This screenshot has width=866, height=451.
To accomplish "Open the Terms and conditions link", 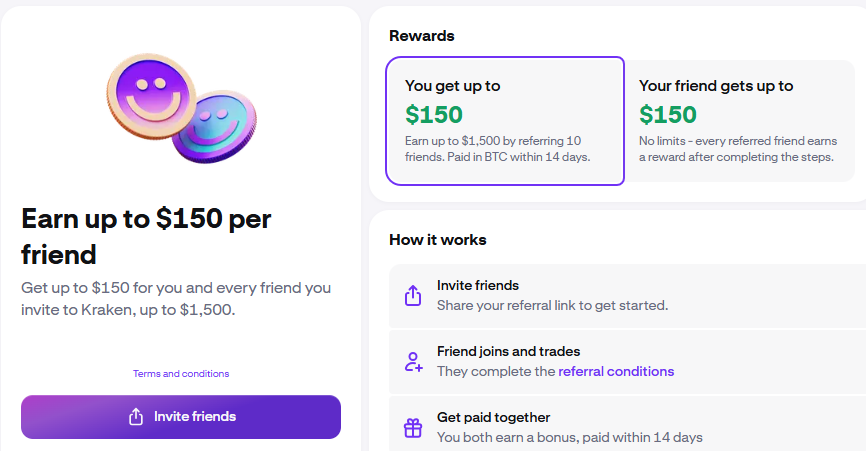I will (x=181, y=374).
